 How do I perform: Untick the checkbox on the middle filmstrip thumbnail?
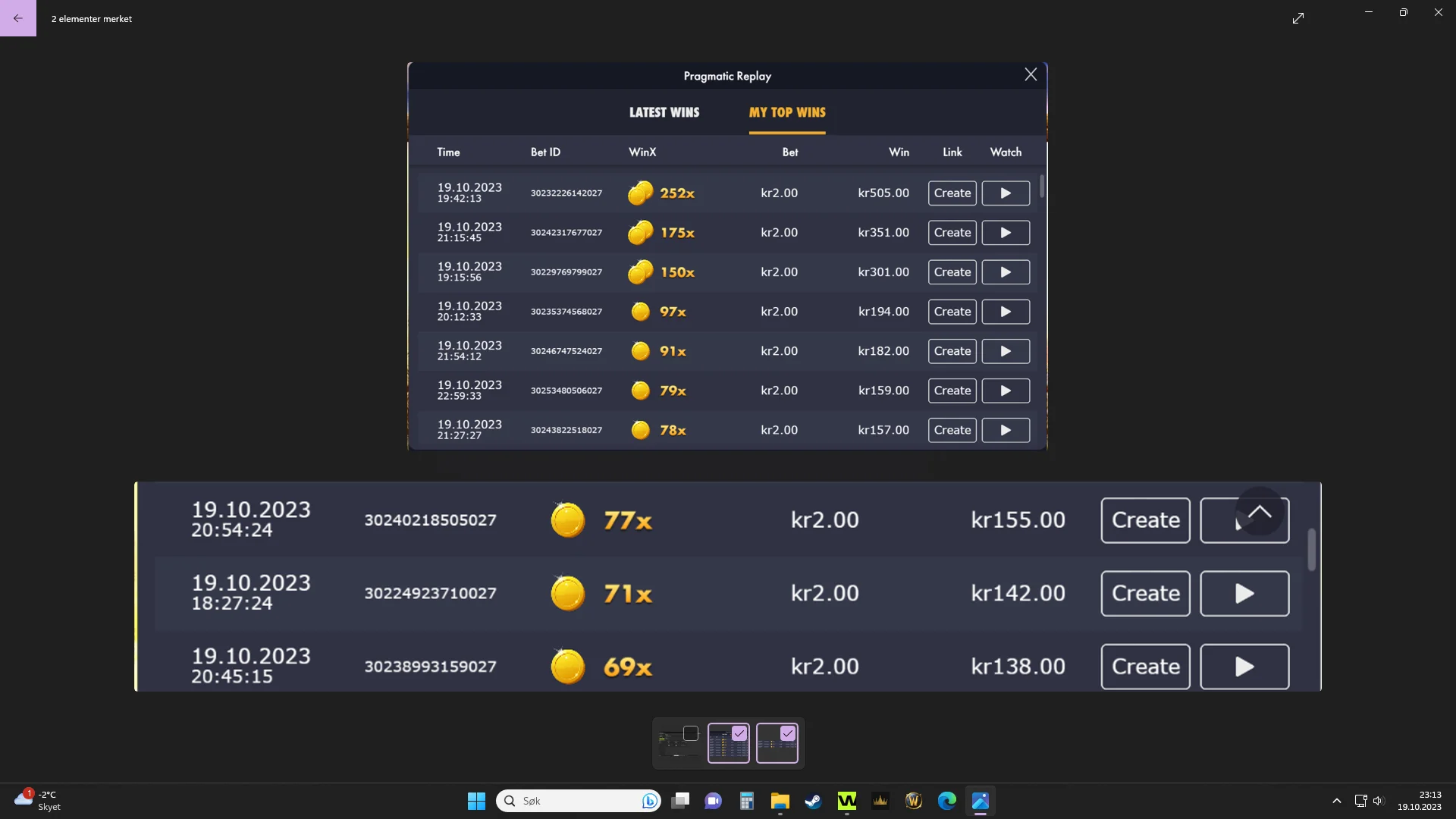coord(739,733)
